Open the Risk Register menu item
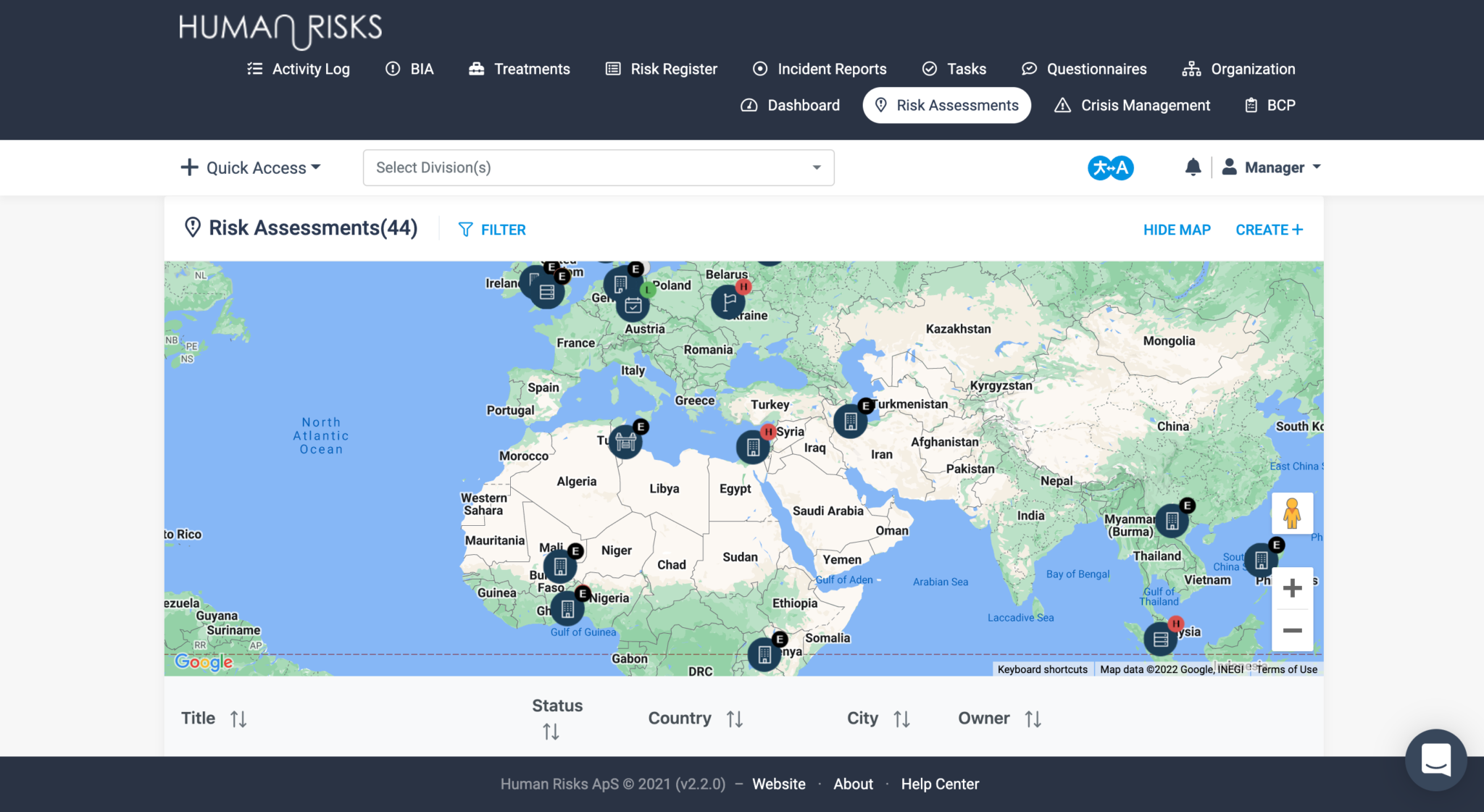This screenshot has height=812, width=1484. pyautogui.click(x=662, y=69)
